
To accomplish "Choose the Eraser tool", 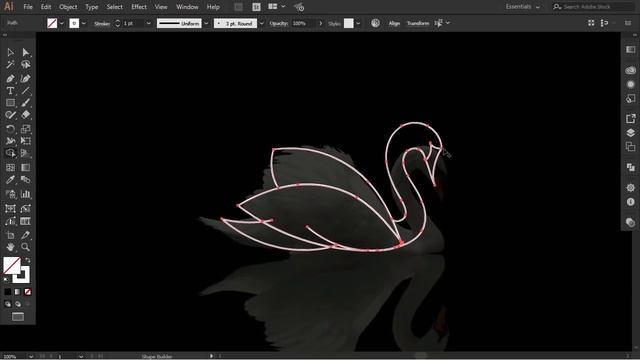I will pos(25,115).
